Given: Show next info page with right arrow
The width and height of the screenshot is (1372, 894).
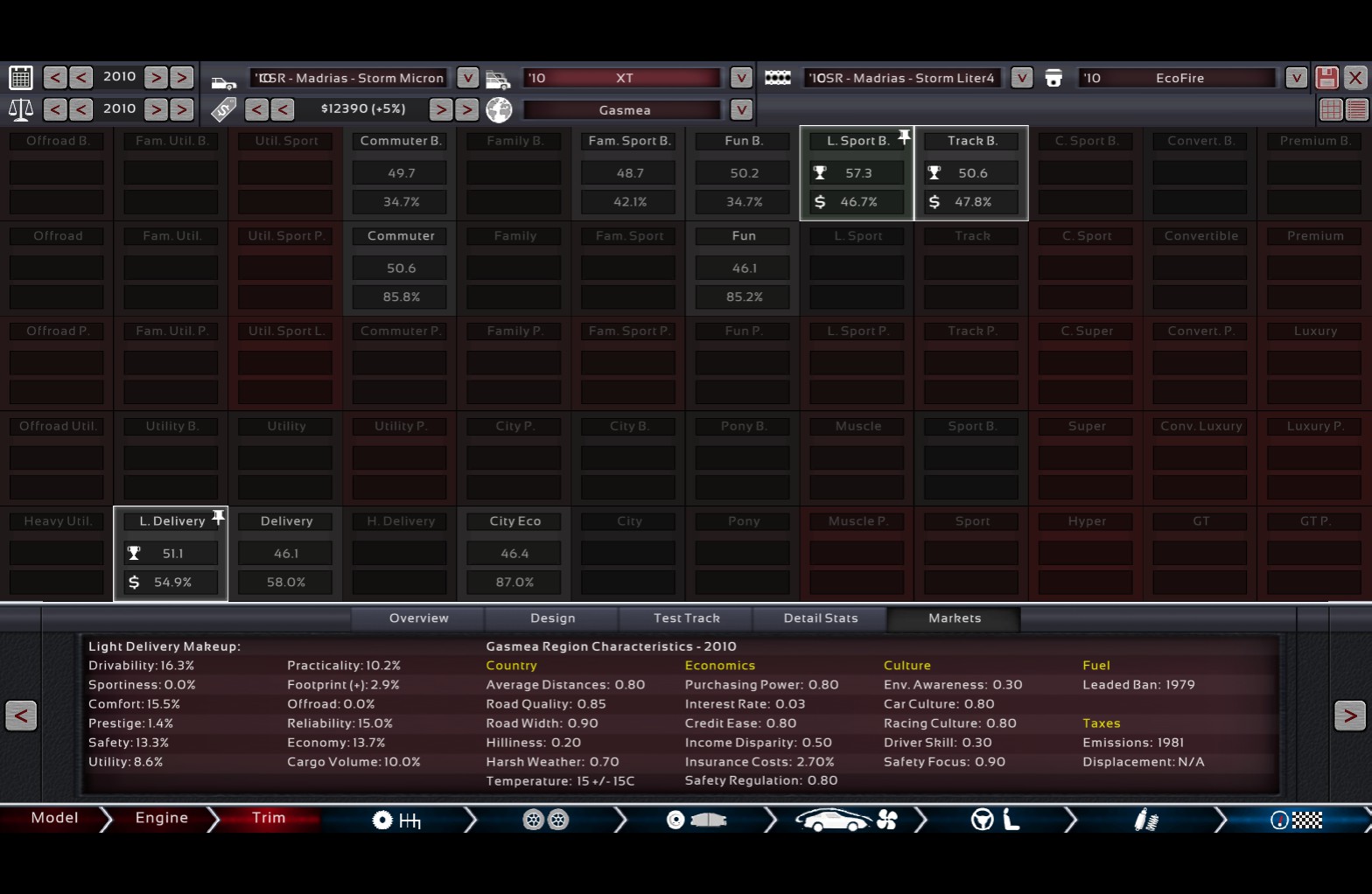Looking at the screenshot, I should 1349,716.
